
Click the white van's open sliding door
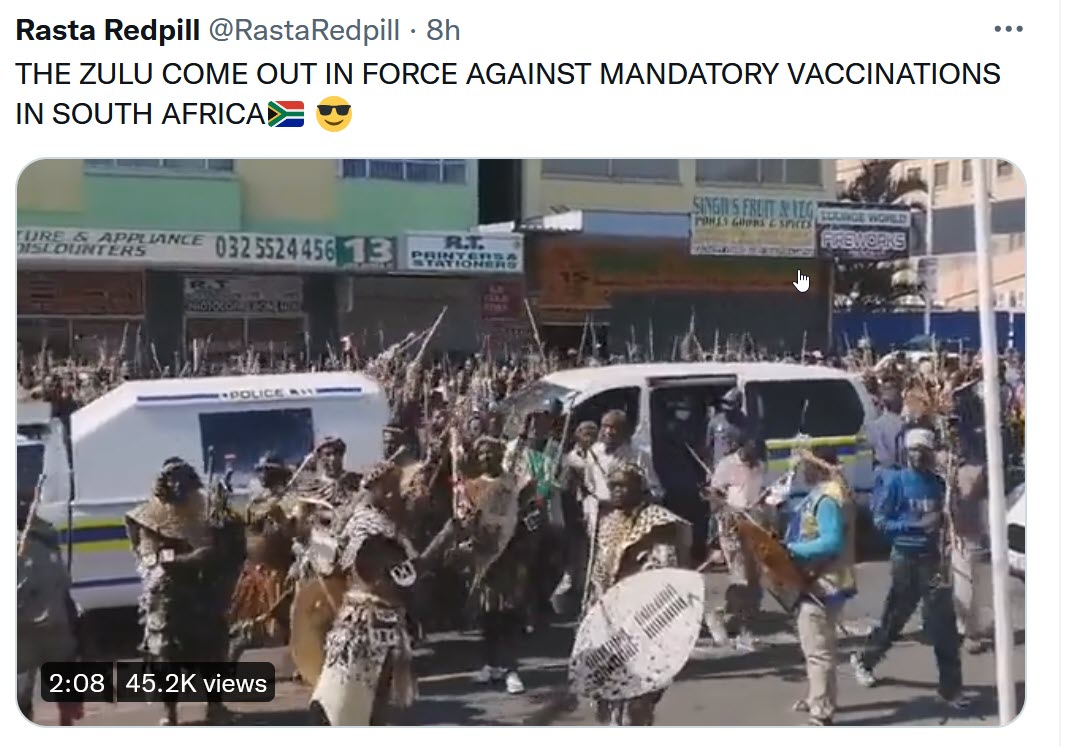click(x=691, y=444)
